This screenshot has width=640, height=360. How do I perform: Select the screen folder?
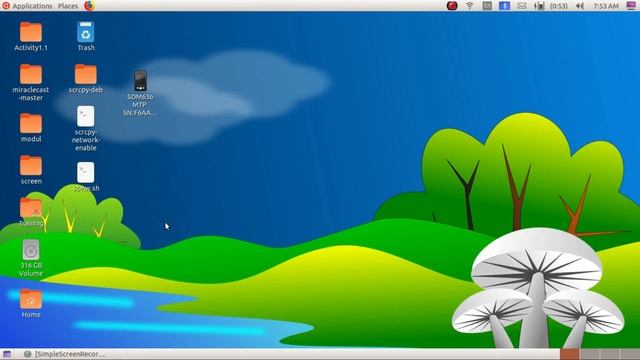[31, 170]
